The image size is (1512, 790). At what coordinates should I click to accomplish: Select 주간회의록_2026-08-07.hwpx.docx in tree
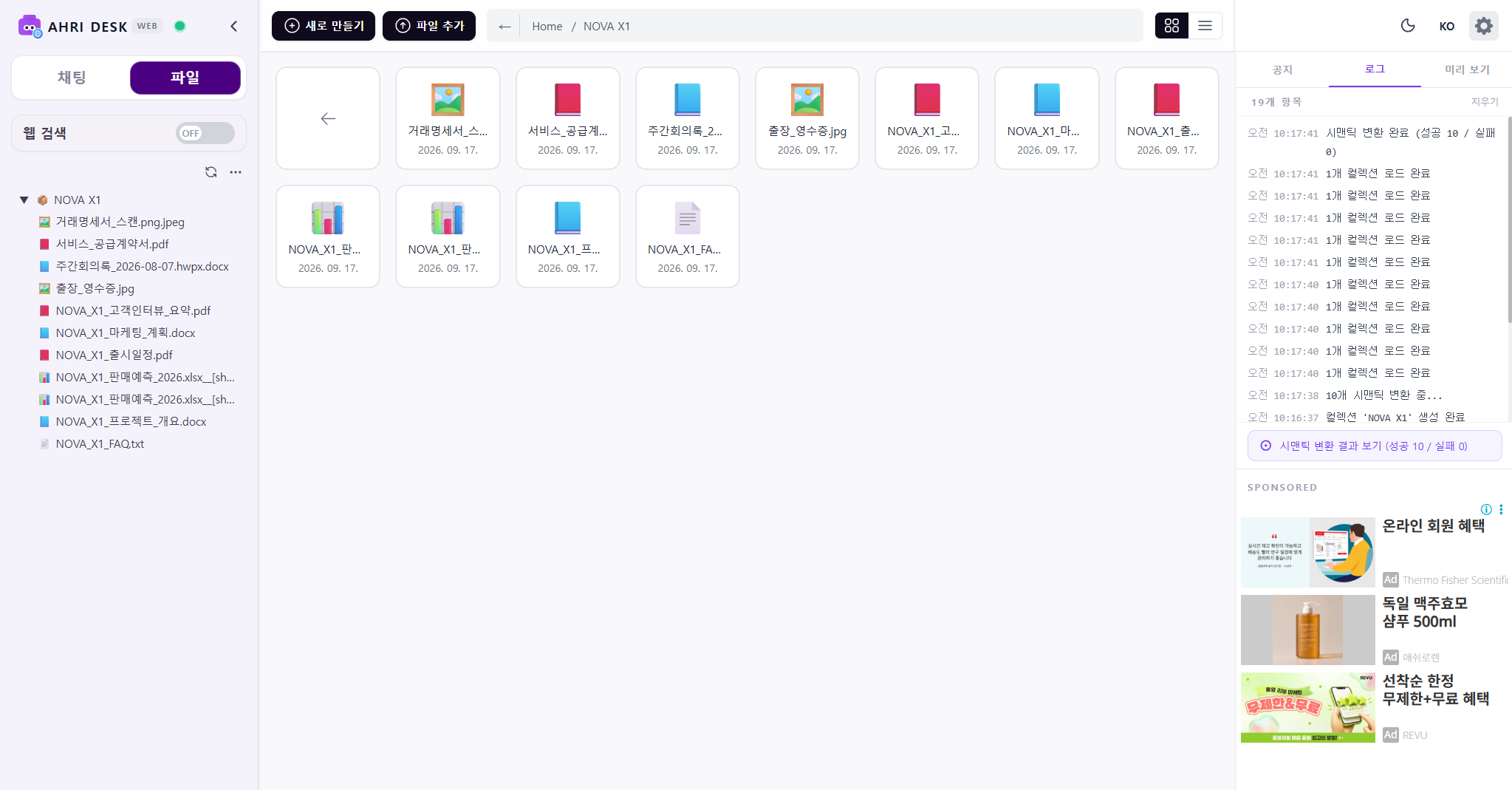(142, 266)
